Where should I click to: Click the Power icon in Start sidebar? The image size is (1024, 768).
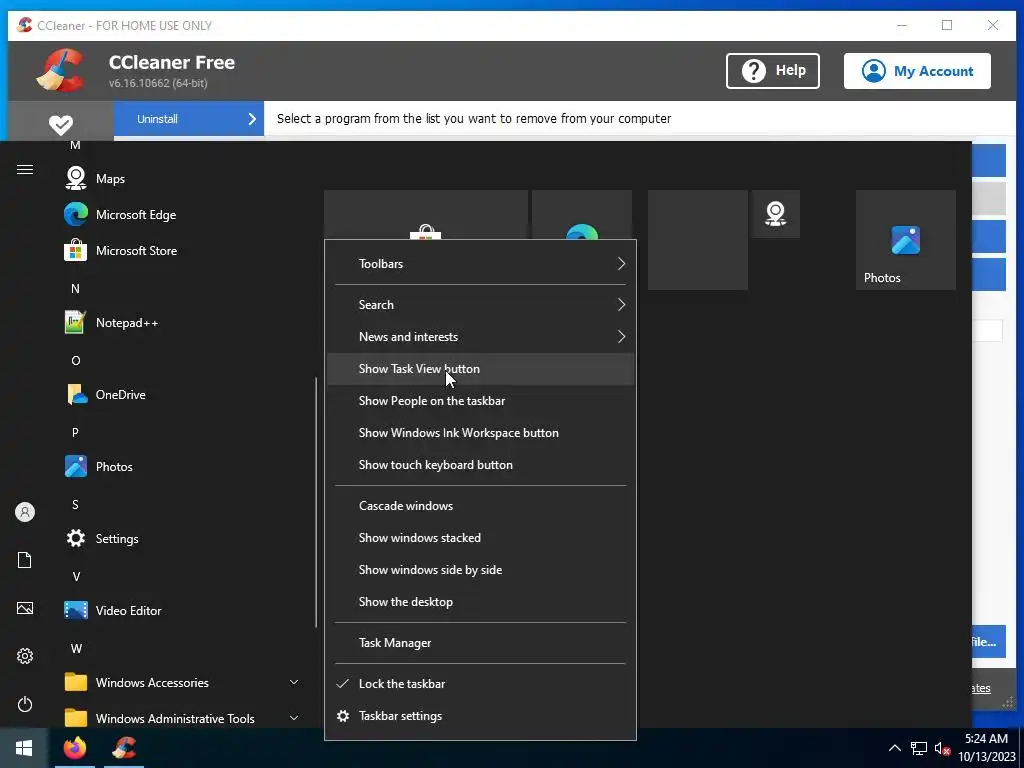[25, 704]
